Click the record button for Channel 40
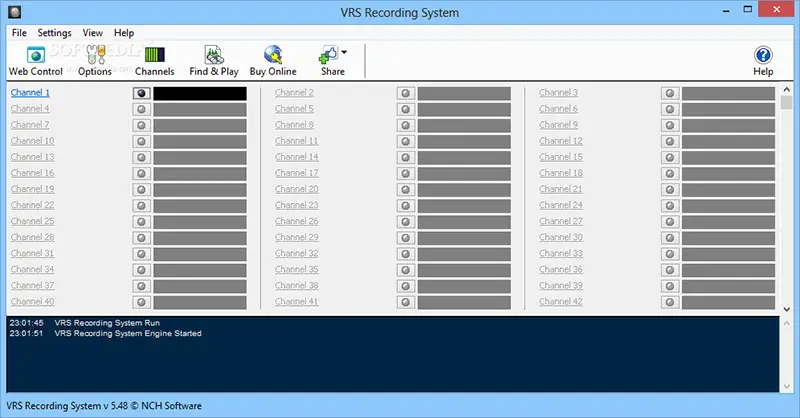 click(142, 302)
